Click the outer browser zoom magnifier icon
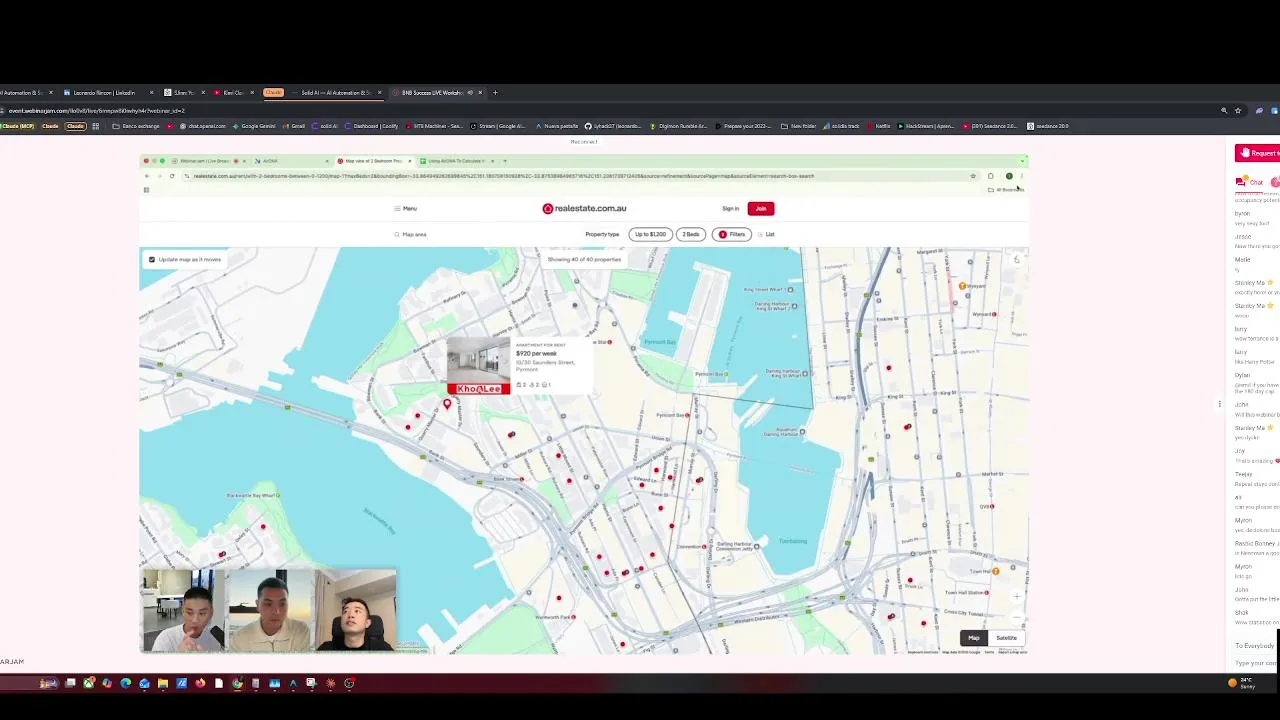The width and height of the screenshot is (1280, 720). pos(1224,110)
